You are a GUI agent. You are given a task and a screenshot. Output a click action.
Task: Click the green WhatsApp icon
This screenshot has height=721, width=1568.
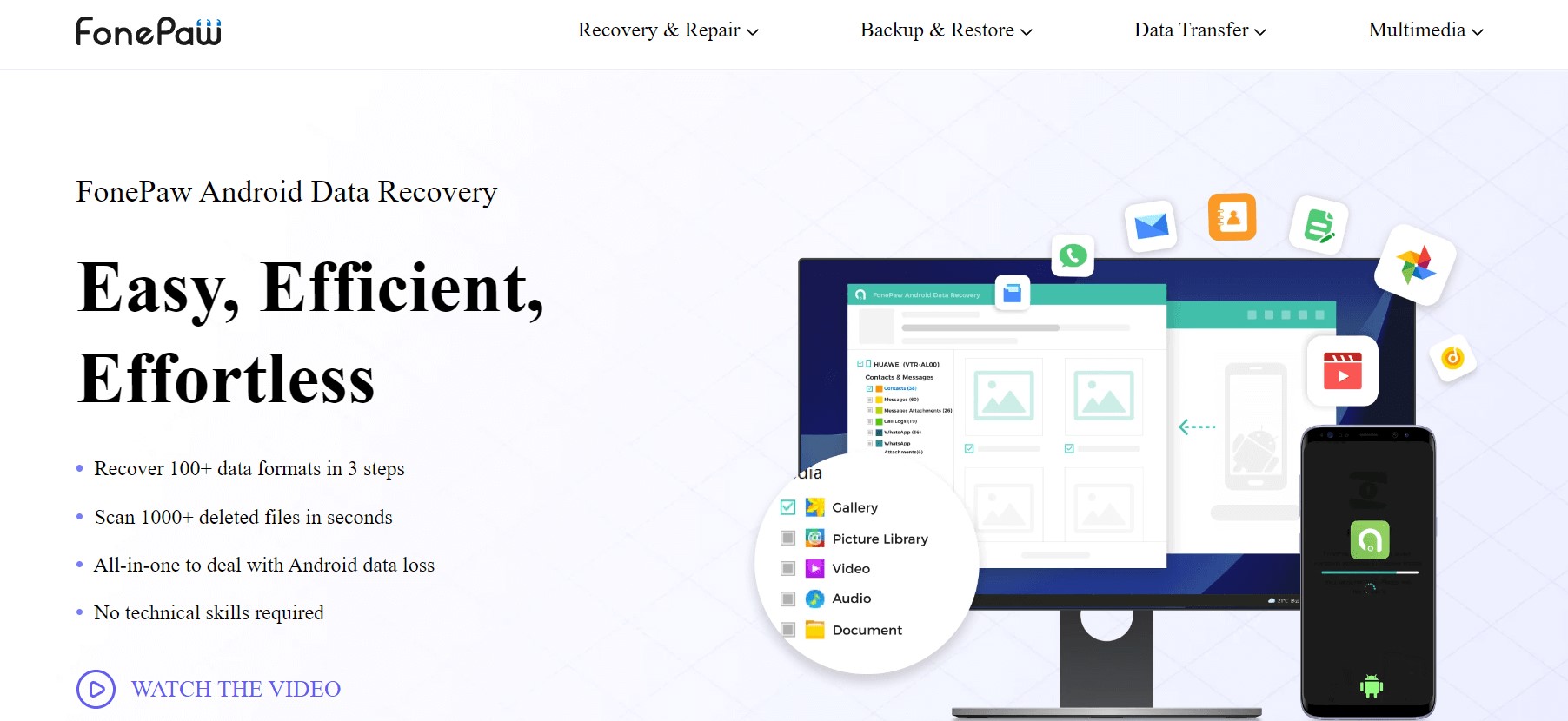pos(1073,255)
